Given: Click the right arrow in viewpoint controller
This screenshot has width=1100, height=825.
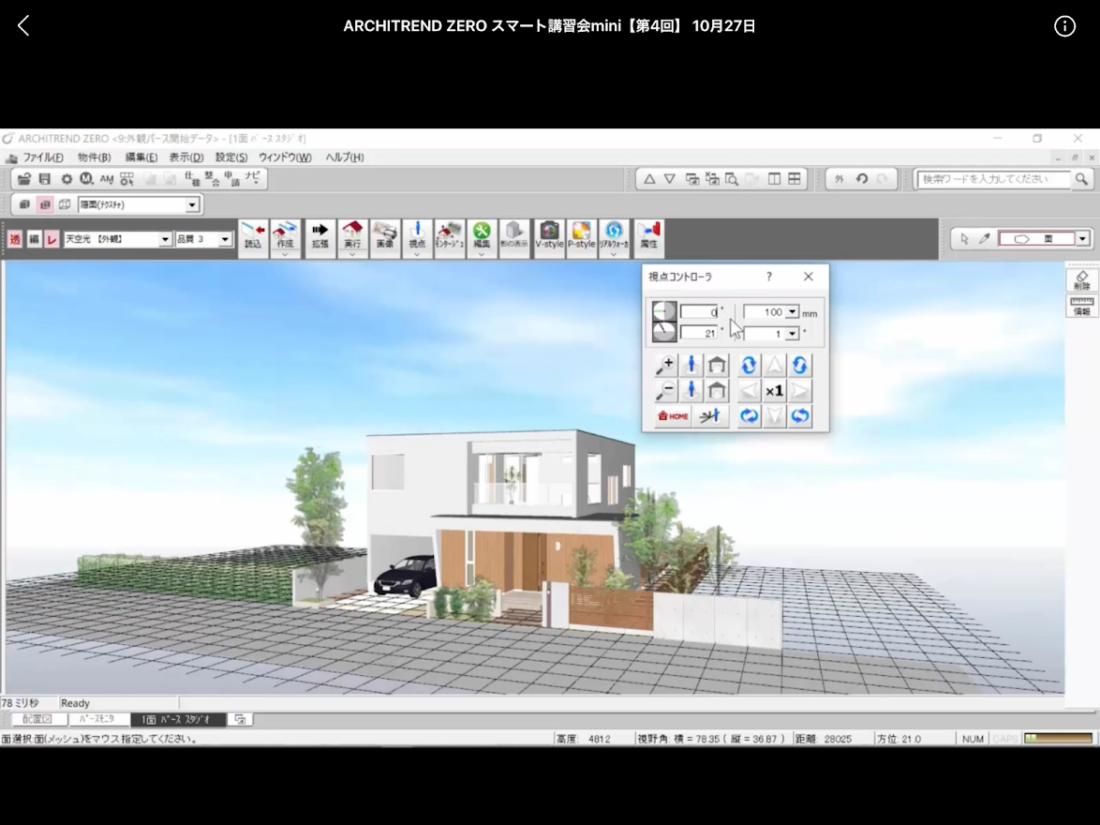Looking at the screenshot, I should [x=800, y=391].
